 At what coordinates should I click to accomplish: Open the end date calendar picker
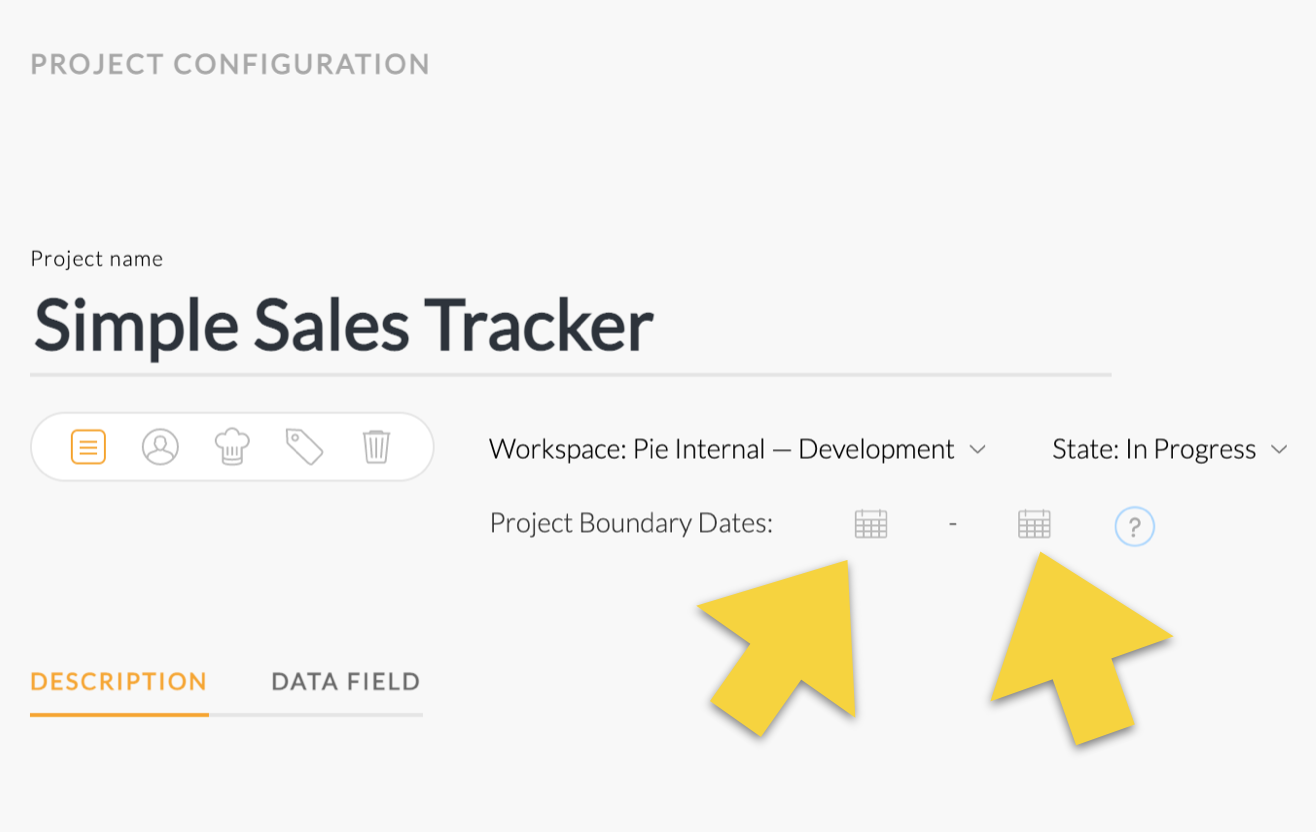click(1033, 522)
